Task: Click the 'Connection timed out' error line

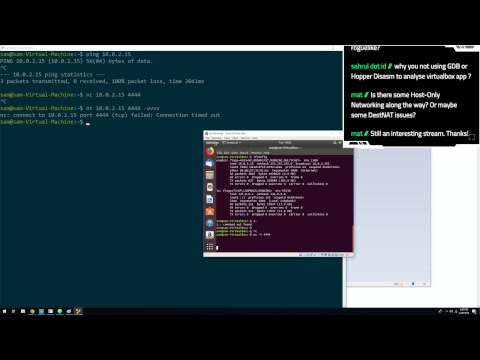Action: (110, 115)
